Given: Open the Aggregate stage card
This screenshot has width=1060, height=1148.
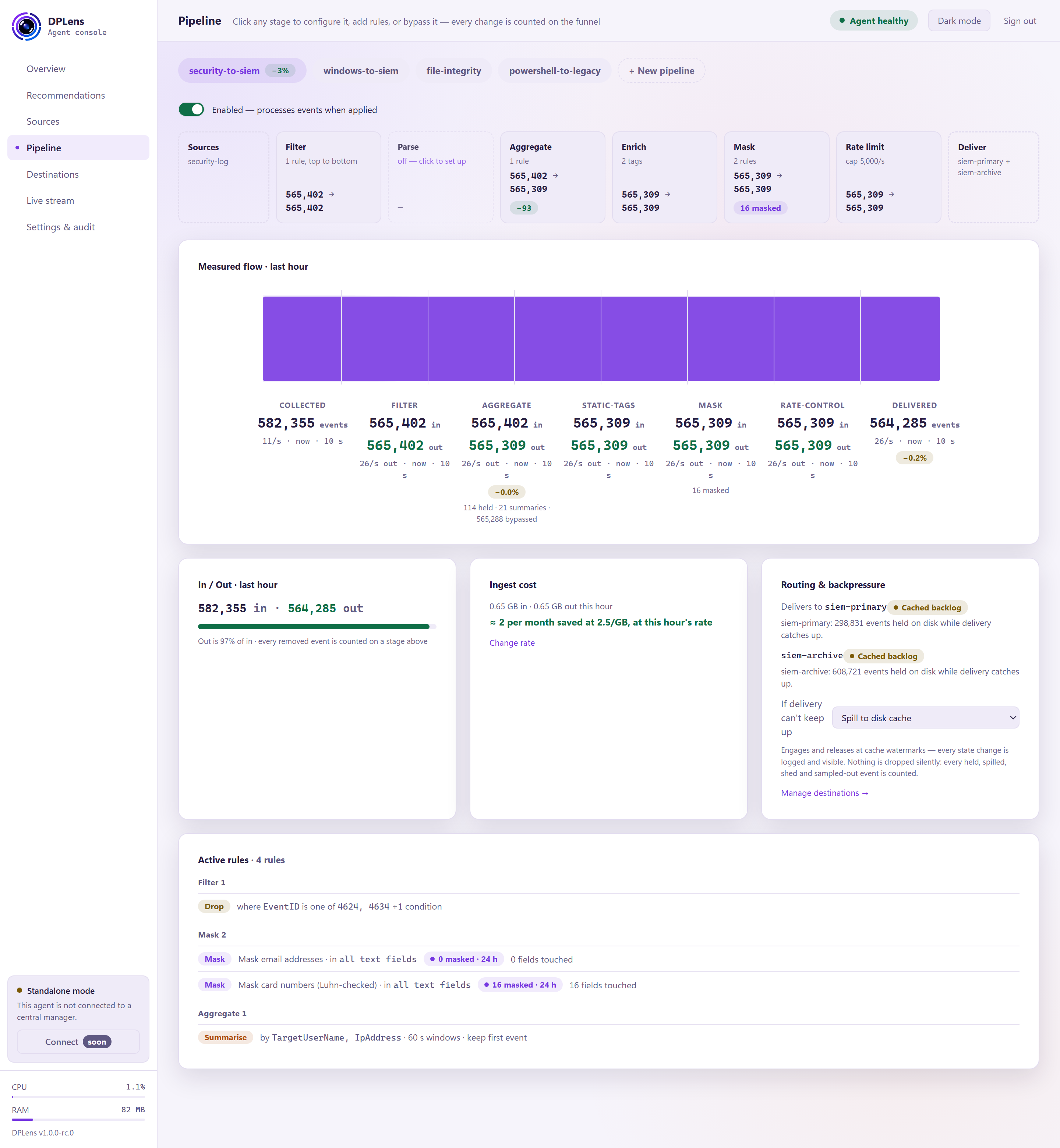Looking at the screenshot, I should 552,177.
